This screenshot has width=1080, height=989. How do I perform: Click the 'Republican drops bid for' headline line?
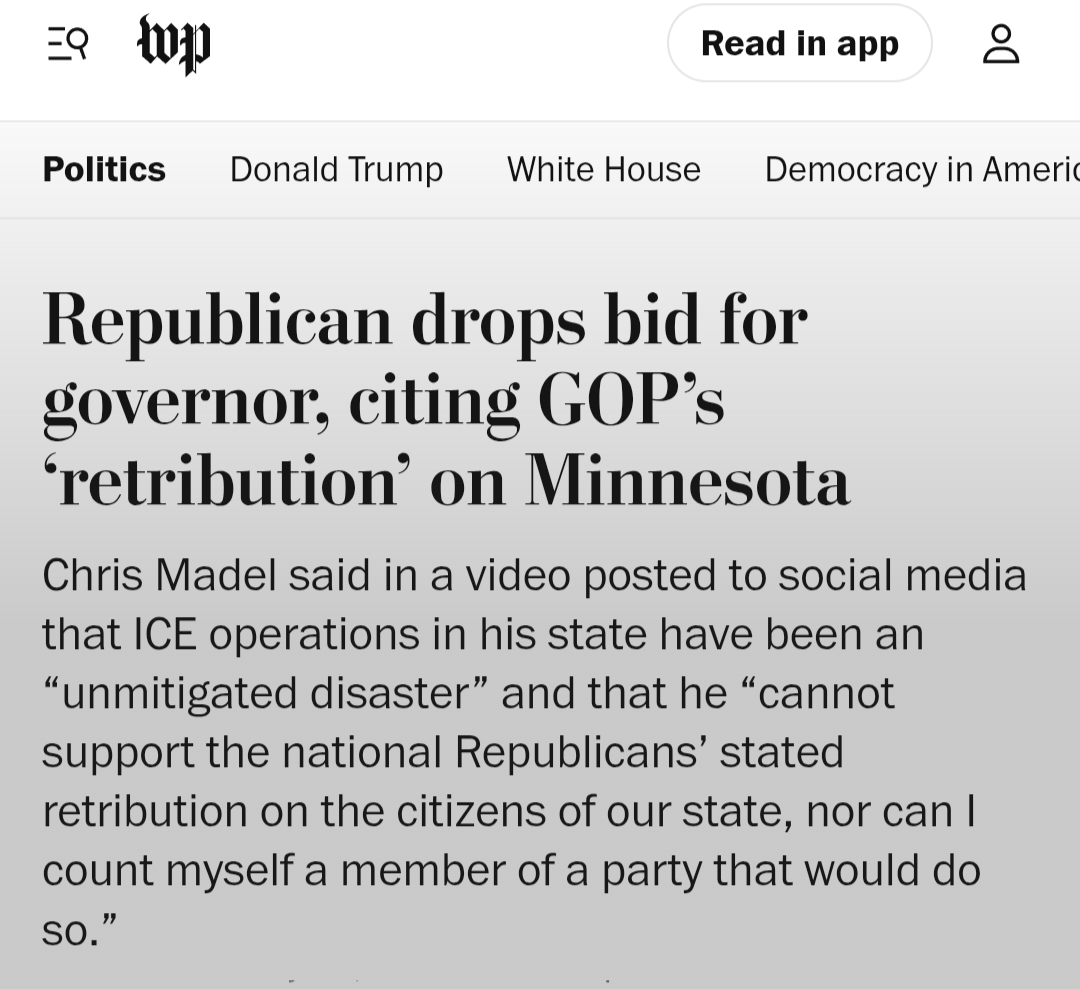click(x=424, y=320)
